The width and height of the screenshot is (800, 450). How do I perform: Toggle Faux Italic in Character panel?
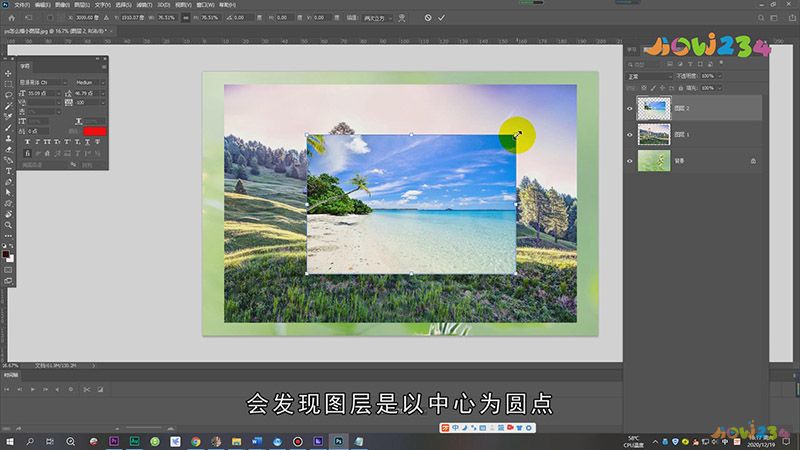coord(37,142)
